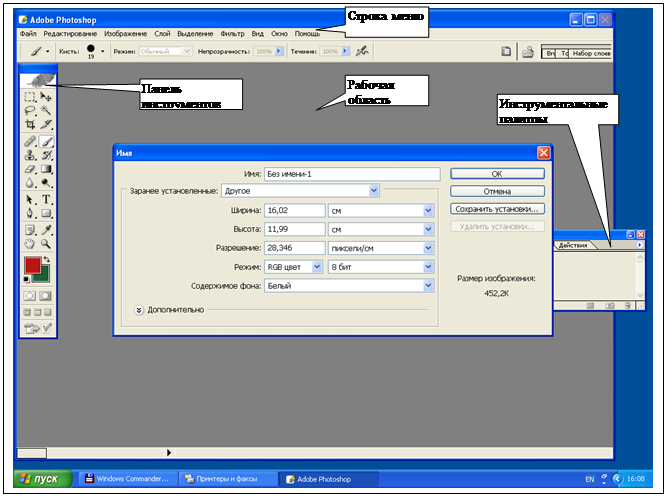
Task: Select the Brush tool in toolbox
Action: (46, 141)
